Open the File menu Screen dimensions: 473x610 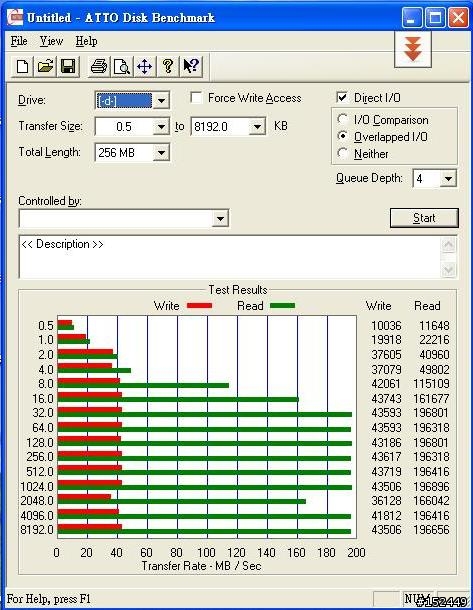click(x=19, y=41)
